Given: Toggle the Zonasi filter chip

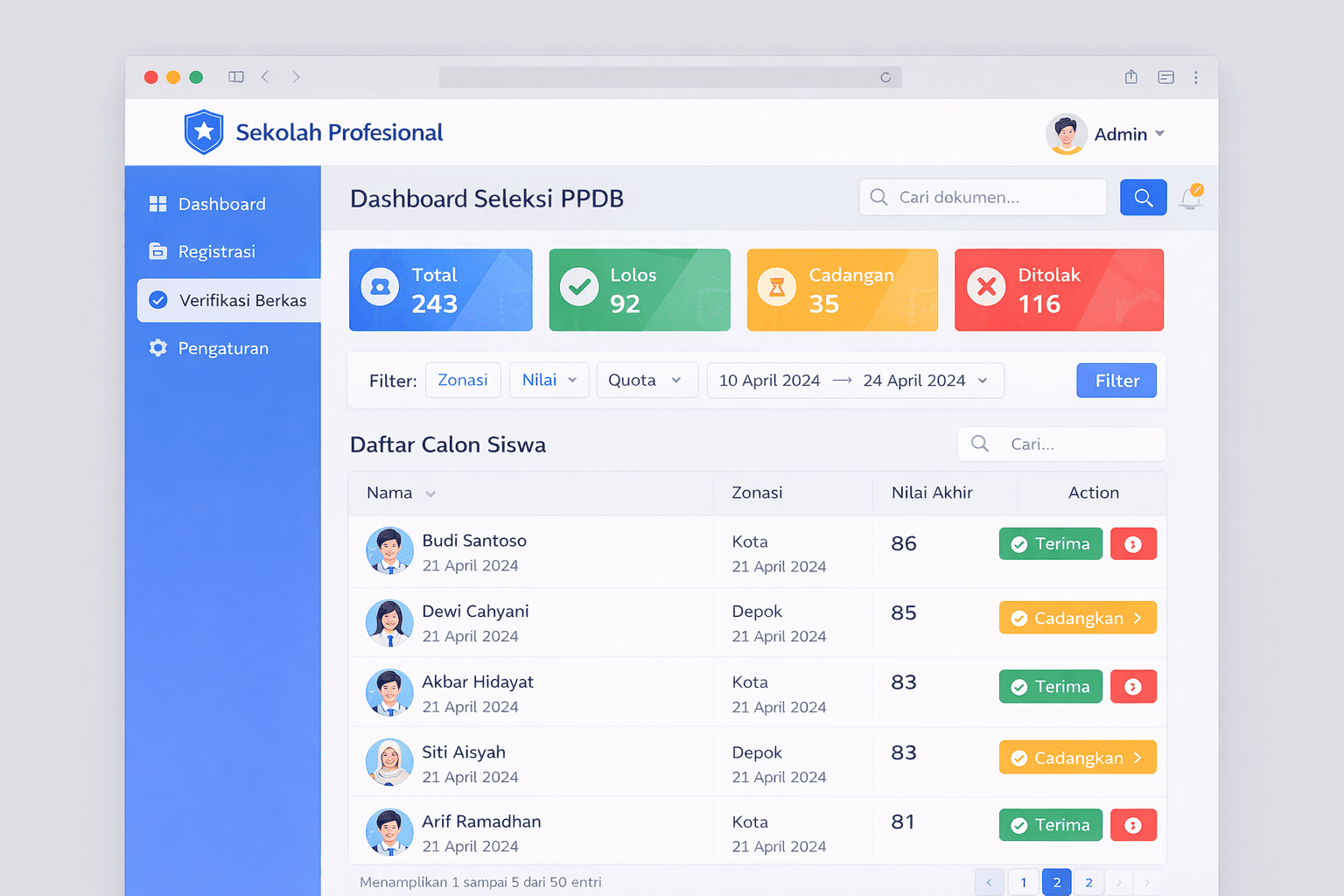Looking at the screenshot, I should pyautogui.click(x=463, y=380).
